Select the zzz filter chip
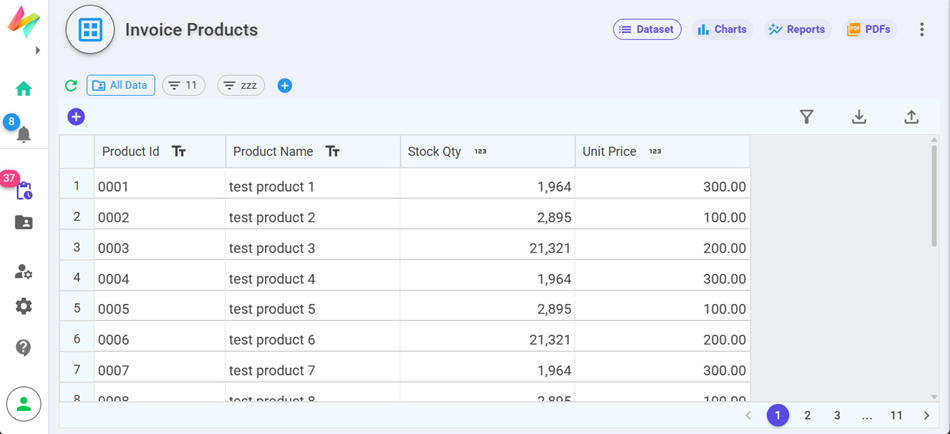 pyautogui.click(x=240, y=86)
